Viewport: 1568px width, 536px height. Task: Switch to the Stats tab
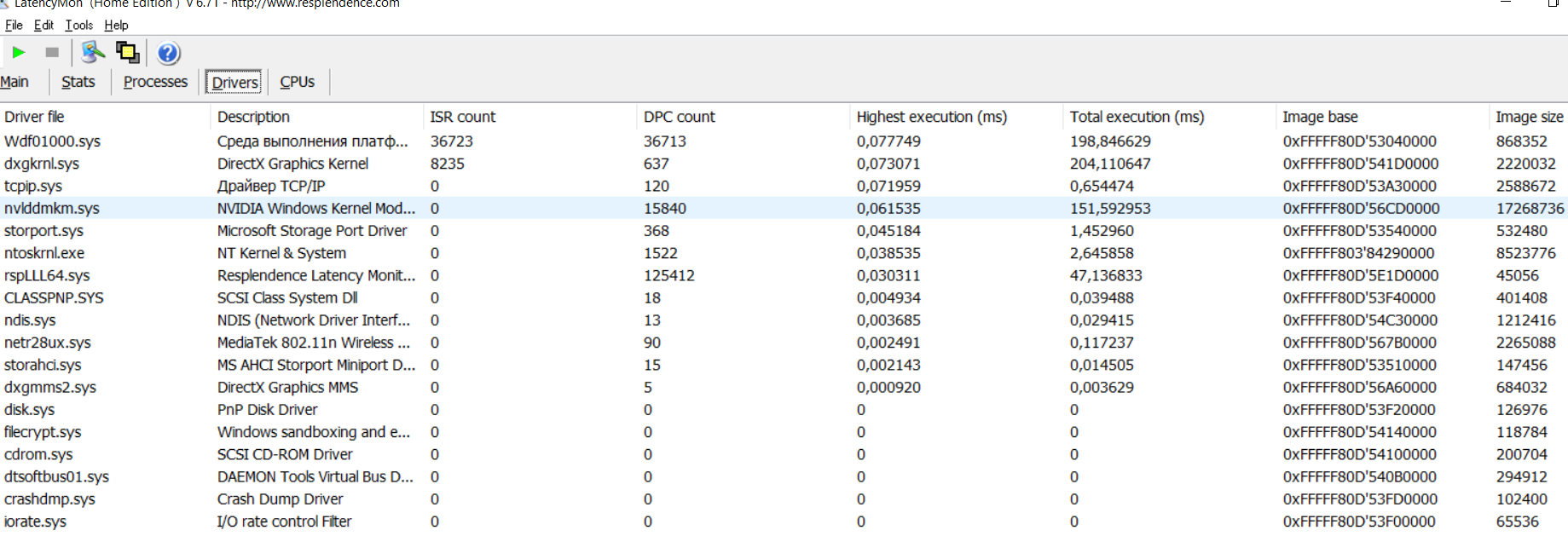pyautogui.click(x=78, y=82)
